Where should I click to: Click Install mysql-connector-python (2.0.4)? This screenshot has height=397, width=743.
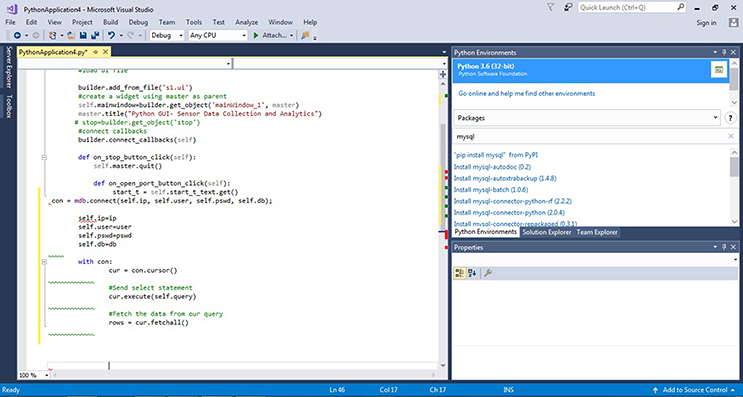point(509,213)
